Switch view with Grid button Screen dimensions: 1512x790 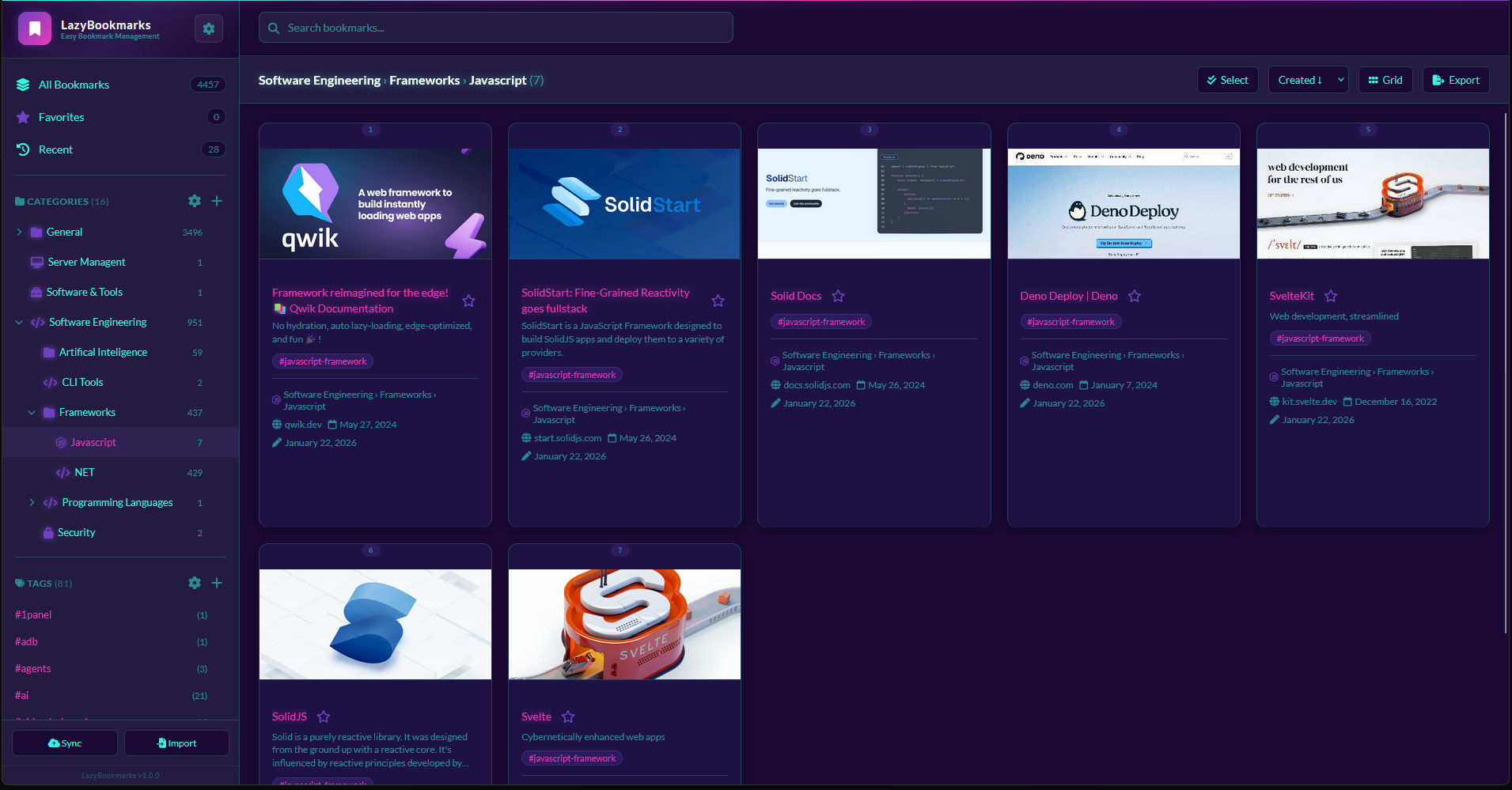coord(1385,80)
